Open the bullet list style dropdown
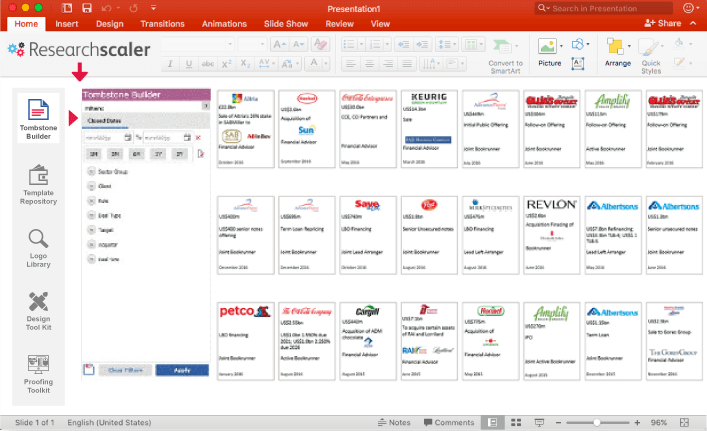Screen dimensions: 707x431 pos(361,44)
